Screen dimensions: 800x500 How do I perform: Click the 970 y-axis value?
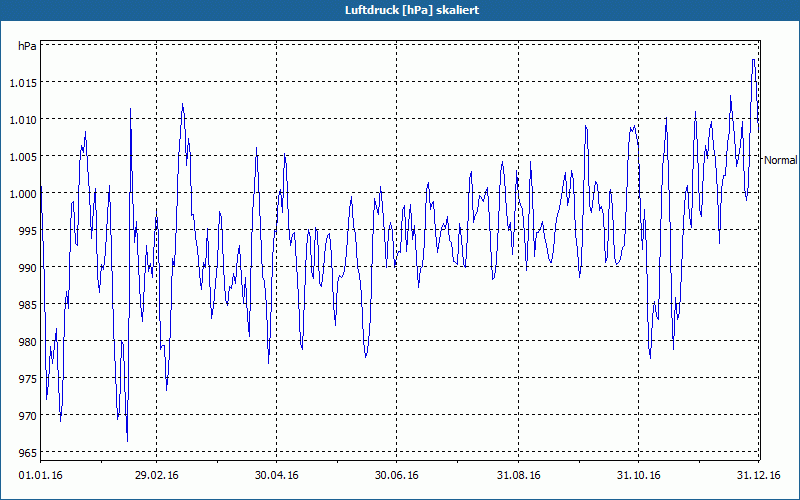click(x=28, y=415)
